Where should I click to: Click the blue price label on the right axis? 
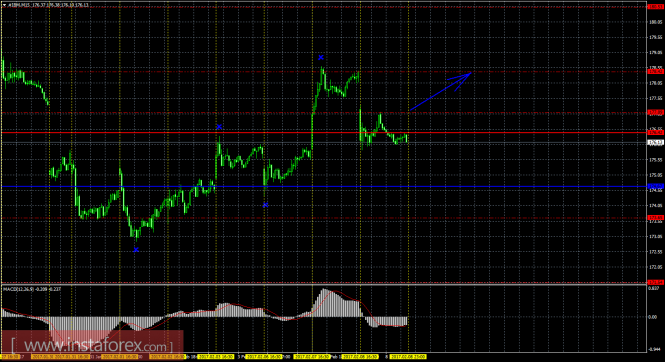point(655,186)
